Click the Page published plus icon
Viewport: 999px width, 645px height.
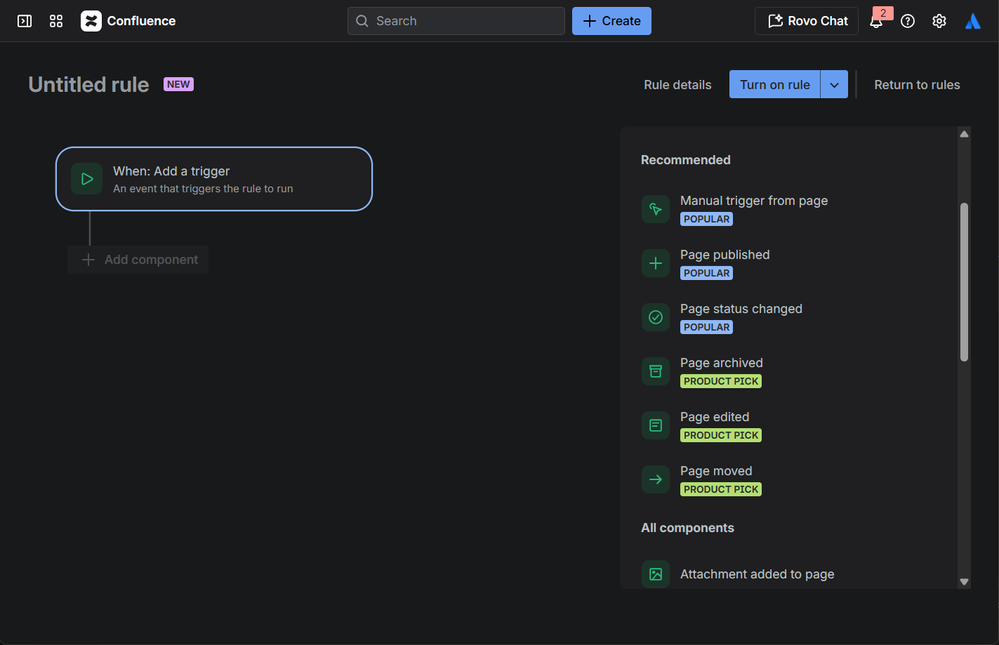point(656,263)
